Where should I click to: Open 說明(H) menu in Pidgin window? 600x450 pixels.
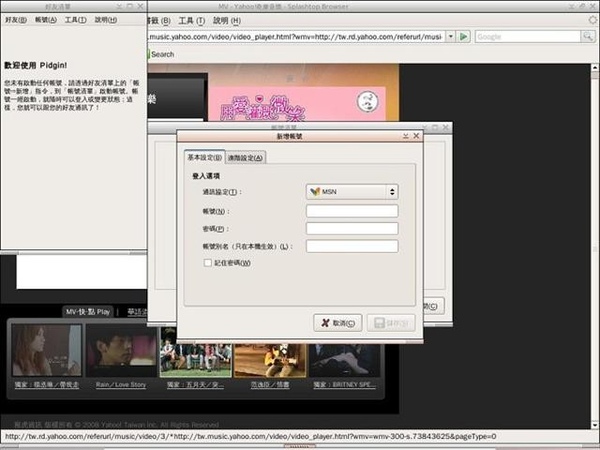coord(106,20)
